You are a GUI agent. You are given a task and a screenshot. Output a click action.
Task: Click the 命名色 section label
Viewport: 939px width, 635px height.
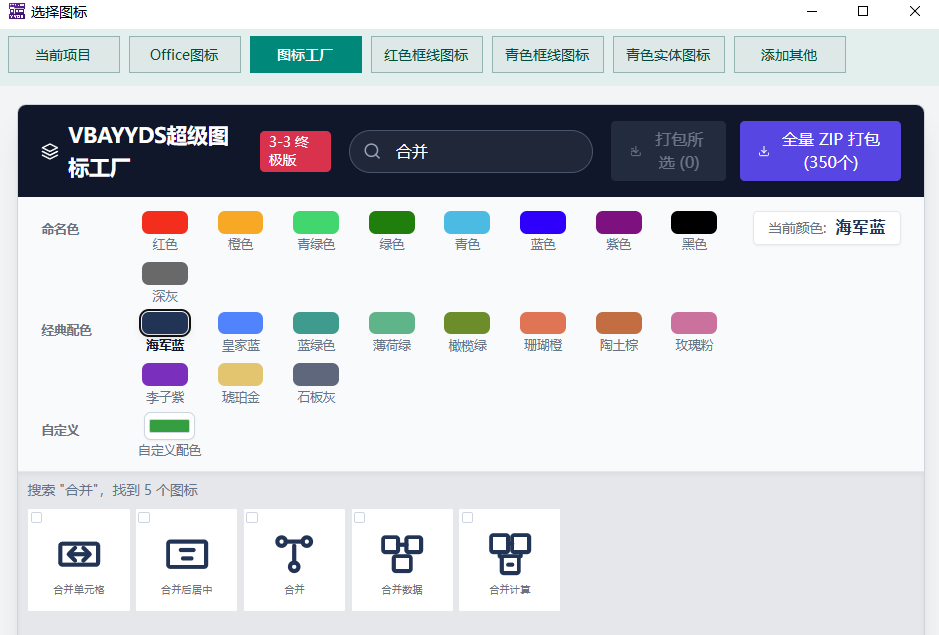click(60, 229)
